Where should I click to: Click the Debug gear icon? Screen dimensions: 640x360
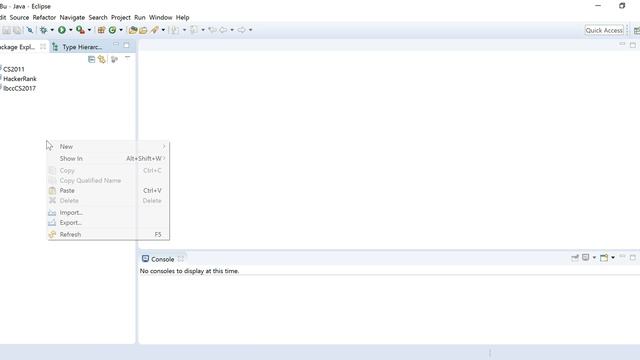click(x=43, y=30)
